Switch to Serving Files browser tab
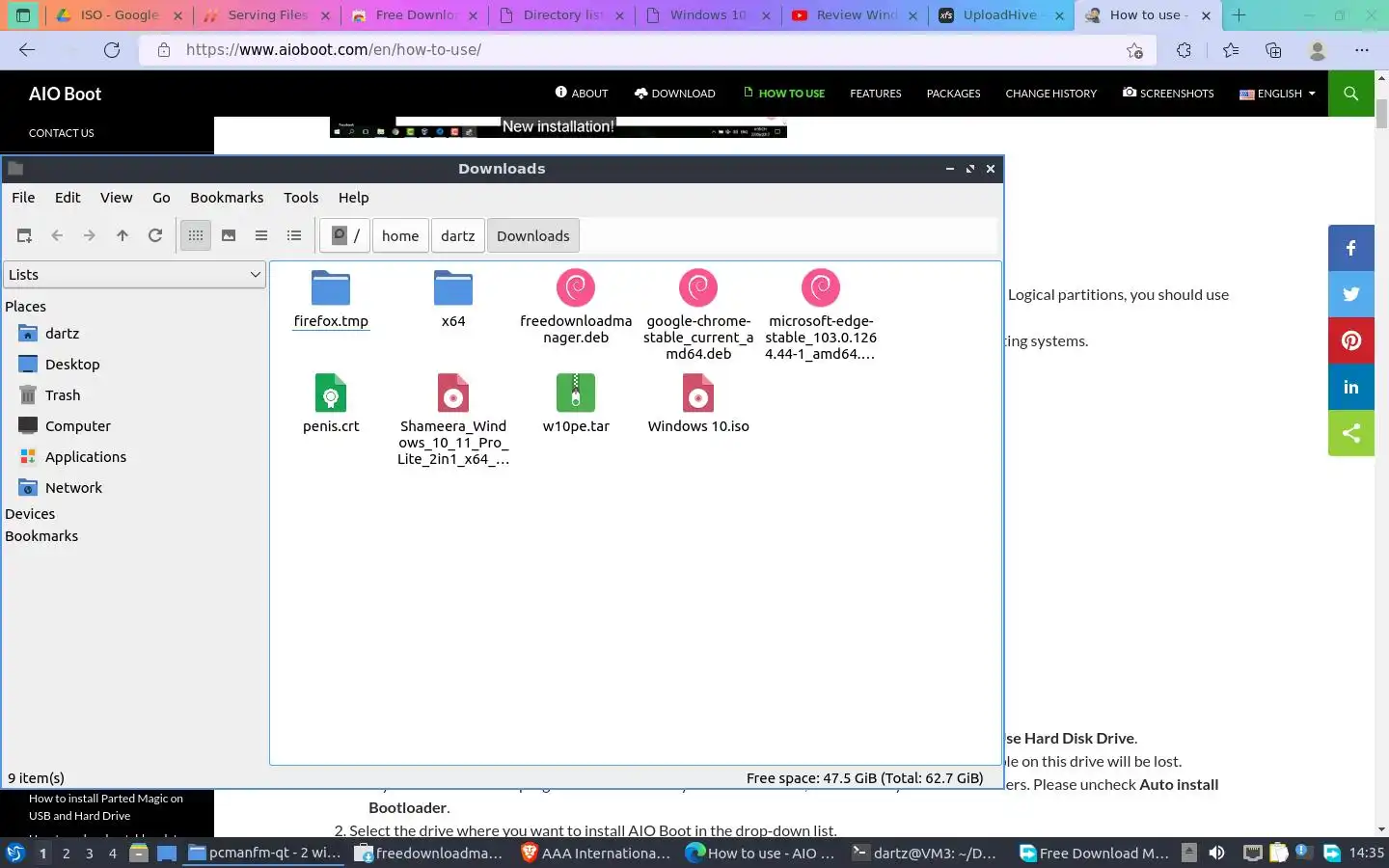Viewport: 1389px width, 868px height. [x=266, y=15]
